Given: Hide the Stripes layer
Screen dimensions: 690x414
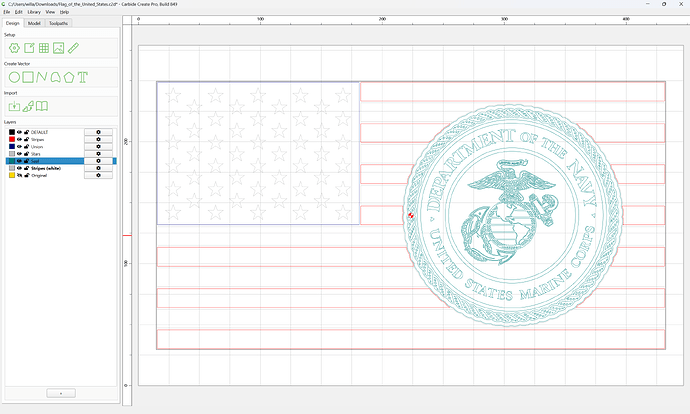Looking at the screenshot, I should pyautogui.click(x=19, y=139).
